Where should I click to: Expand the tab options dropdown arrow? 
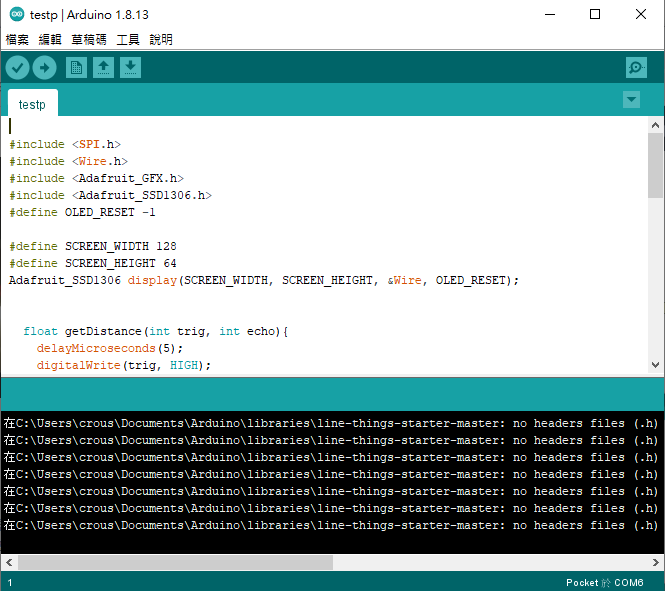[631, 100]
